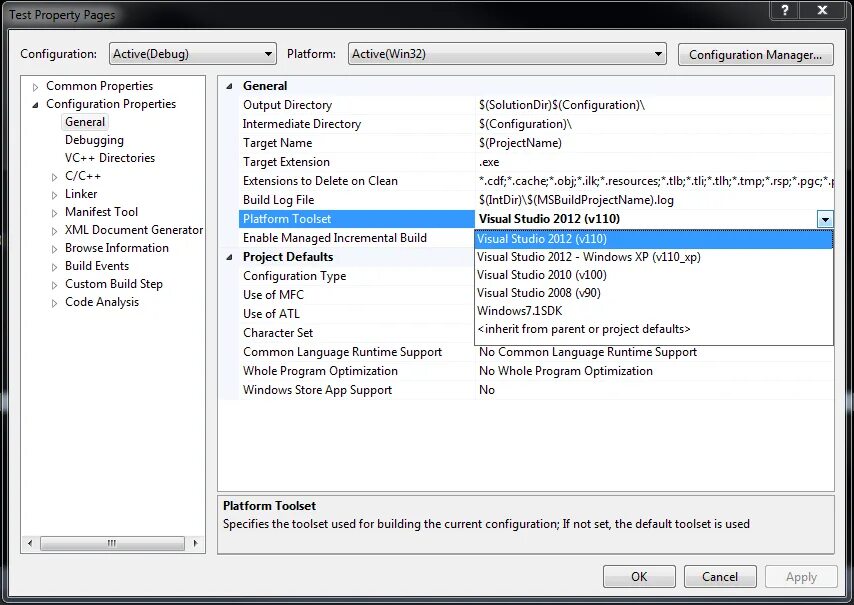Collapse Configuration Properties node
The width and height of the screenshot is (854, 605).
(35, 105)
